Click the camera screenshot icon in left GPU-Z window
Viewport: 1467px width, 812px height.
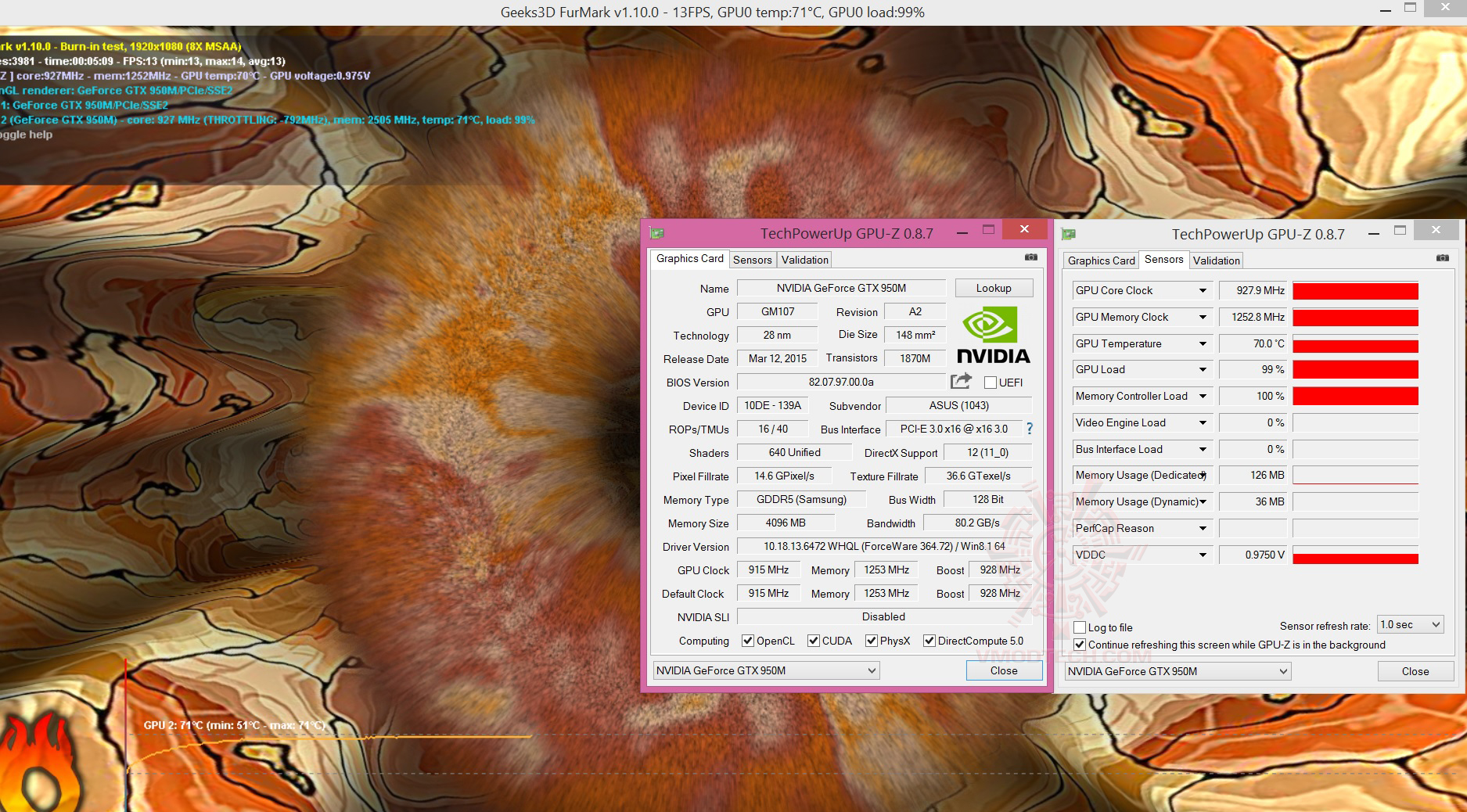1031,257
